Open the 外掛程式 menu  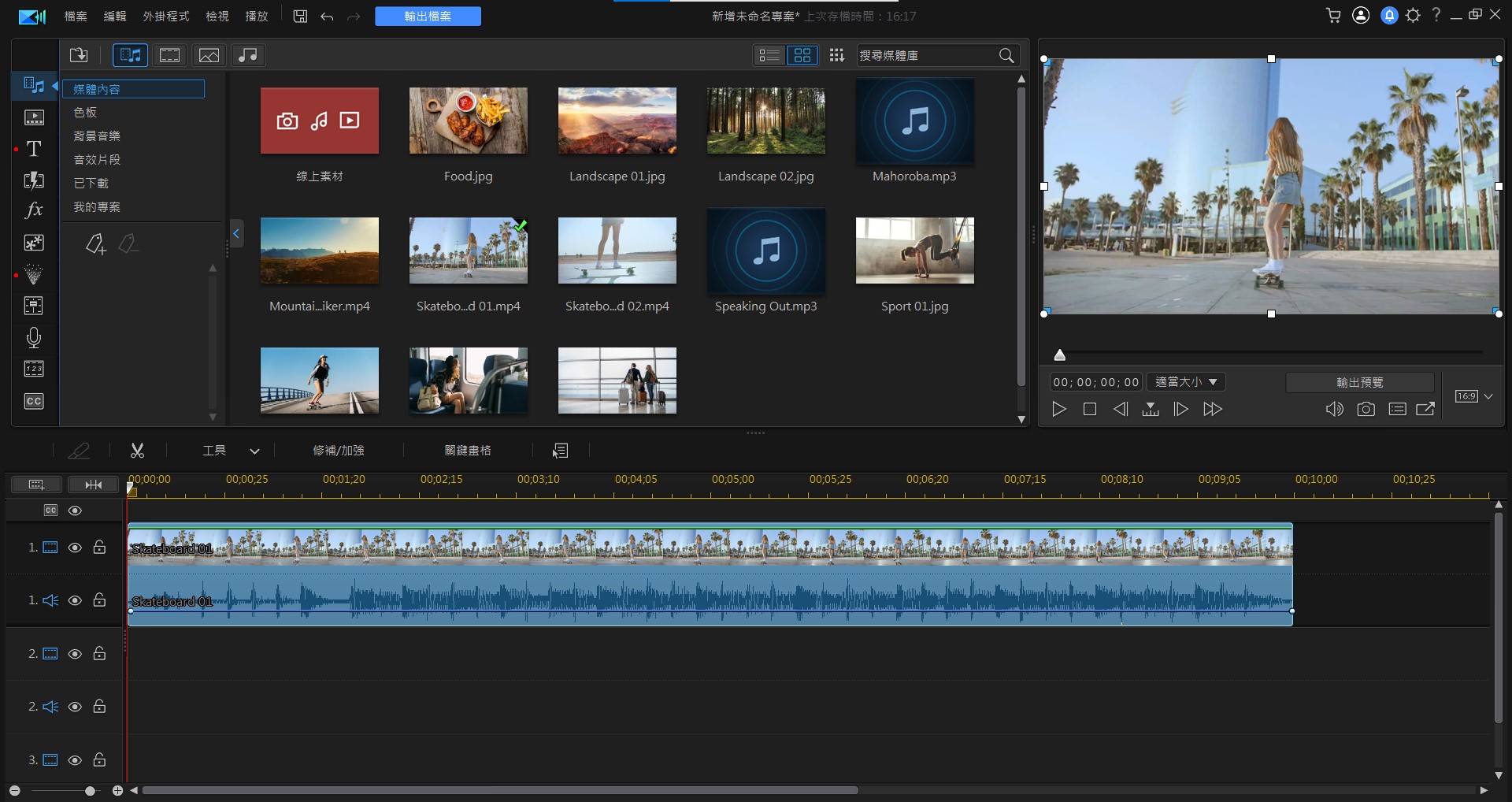(165, 16)
